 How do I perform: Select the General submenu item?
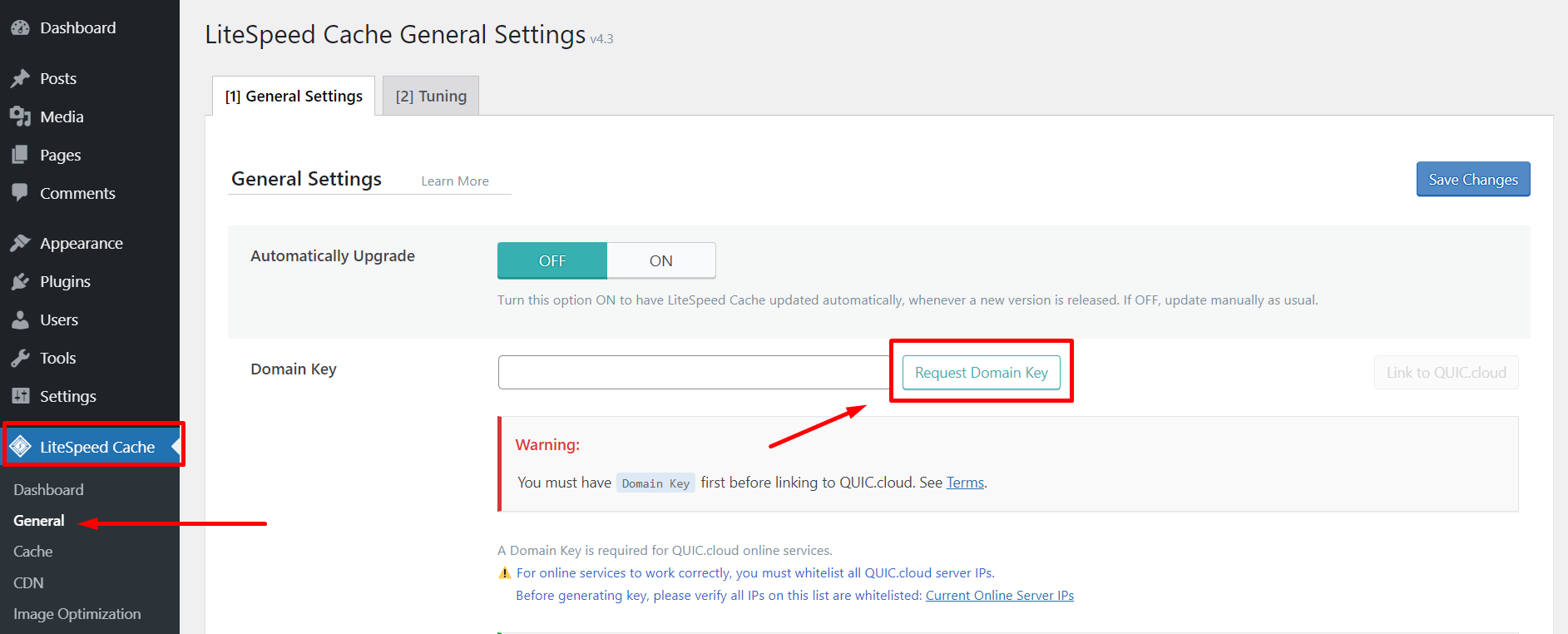point(38,520)
